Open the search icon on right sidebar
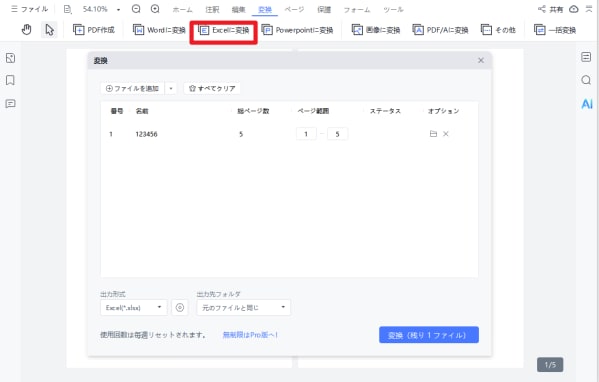Viewport: 599px width, 382px height. point(586,80)
